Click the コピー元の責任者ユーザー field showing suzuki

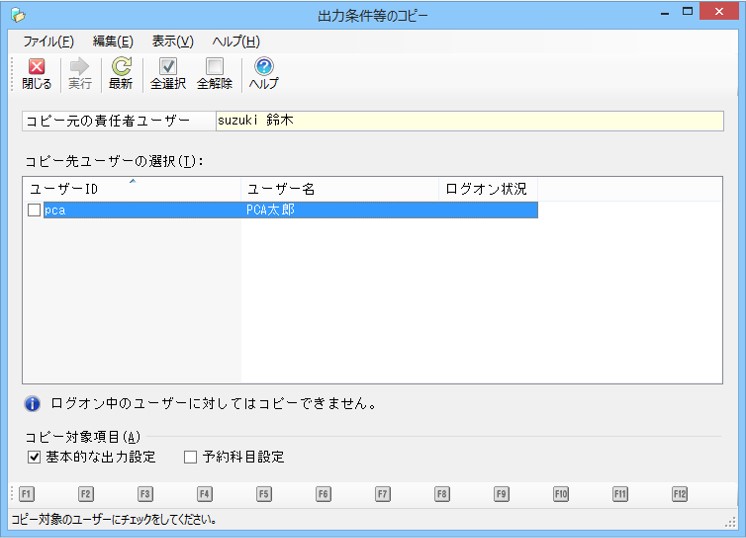click(x=468, y=121)
